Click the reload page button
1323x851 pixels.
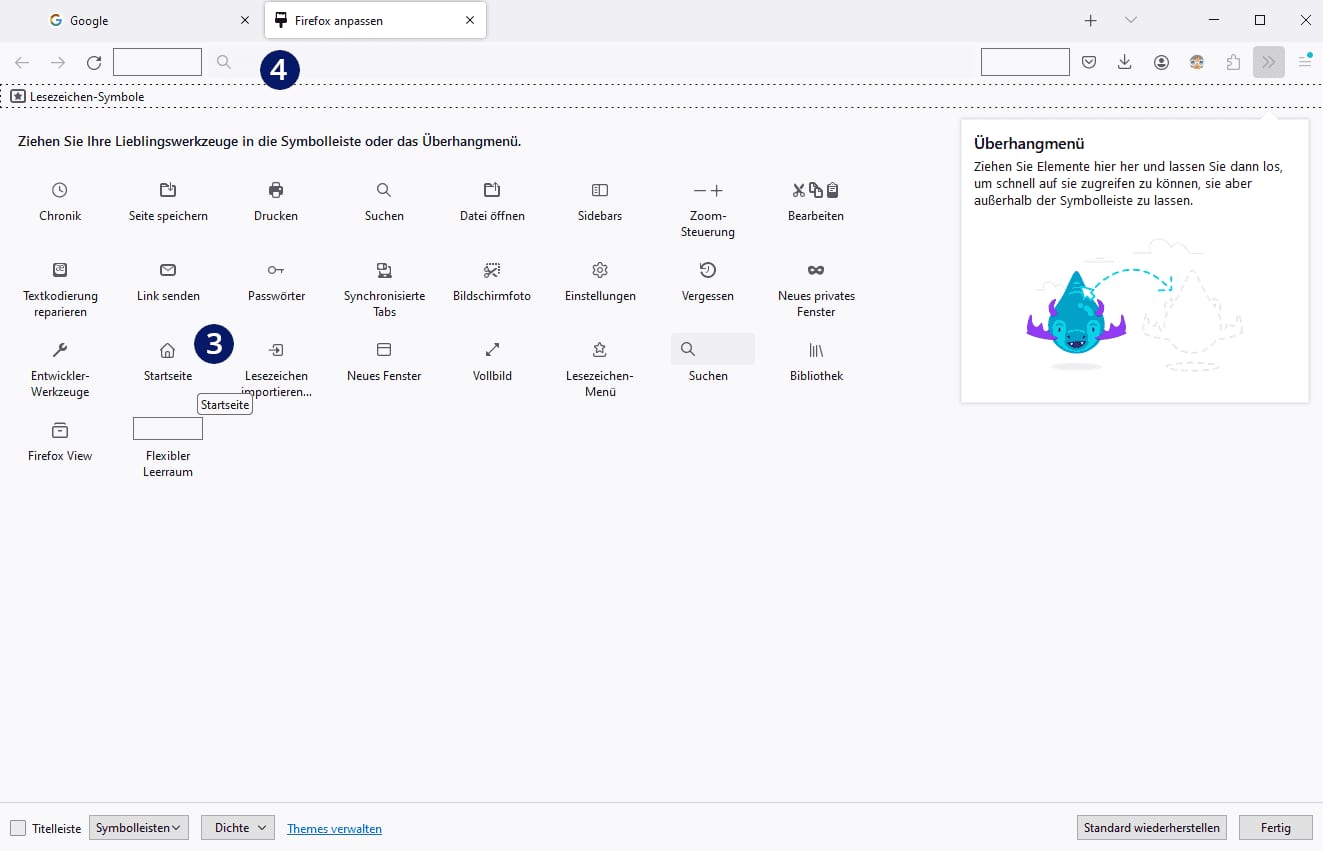click(94, 62)
